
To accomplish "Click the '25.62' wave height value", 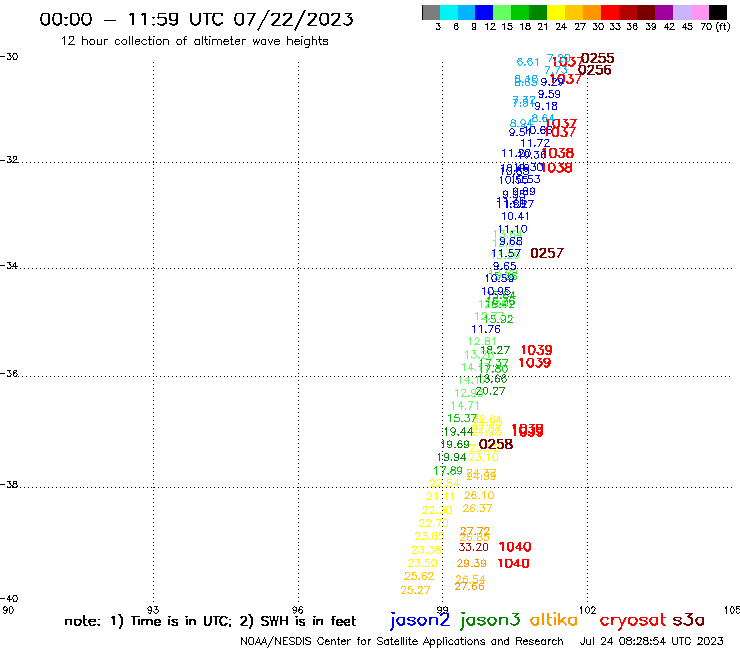I will tap(419, 576).
